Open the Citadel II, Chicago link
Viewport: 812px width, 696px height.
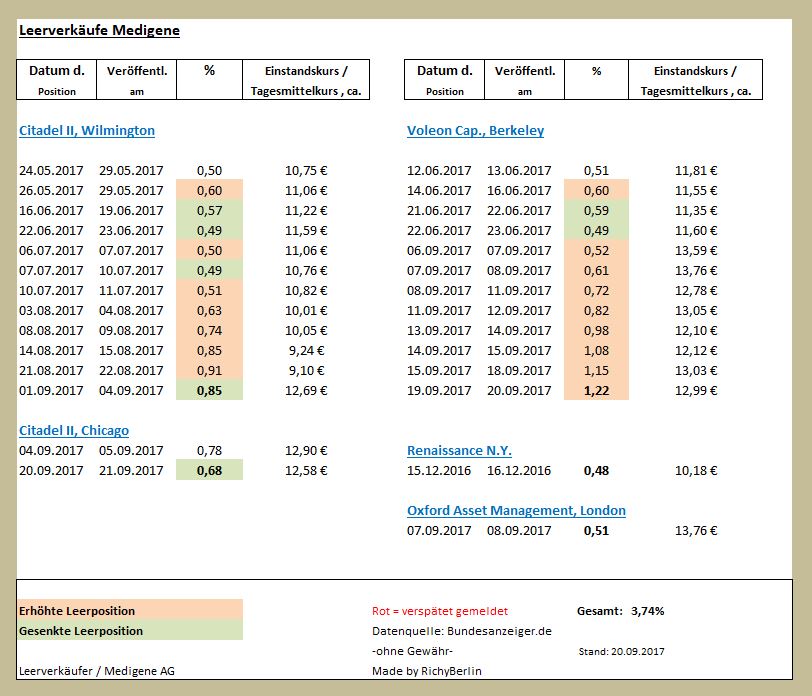coord(73,430)
